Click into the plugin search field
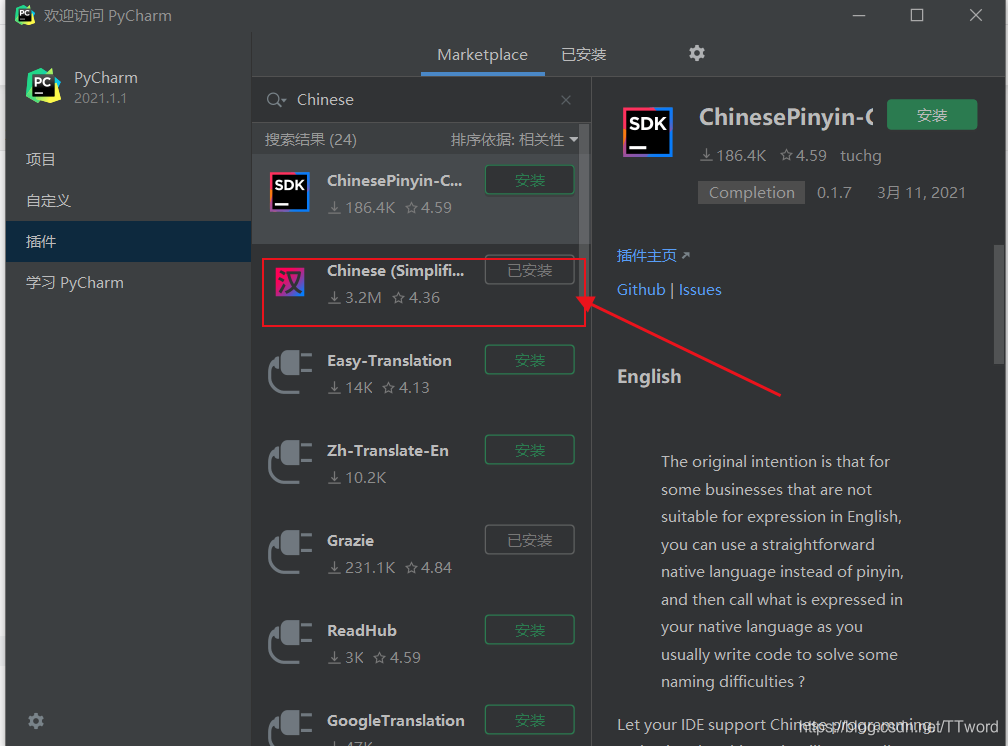 [x=424, y=100]
